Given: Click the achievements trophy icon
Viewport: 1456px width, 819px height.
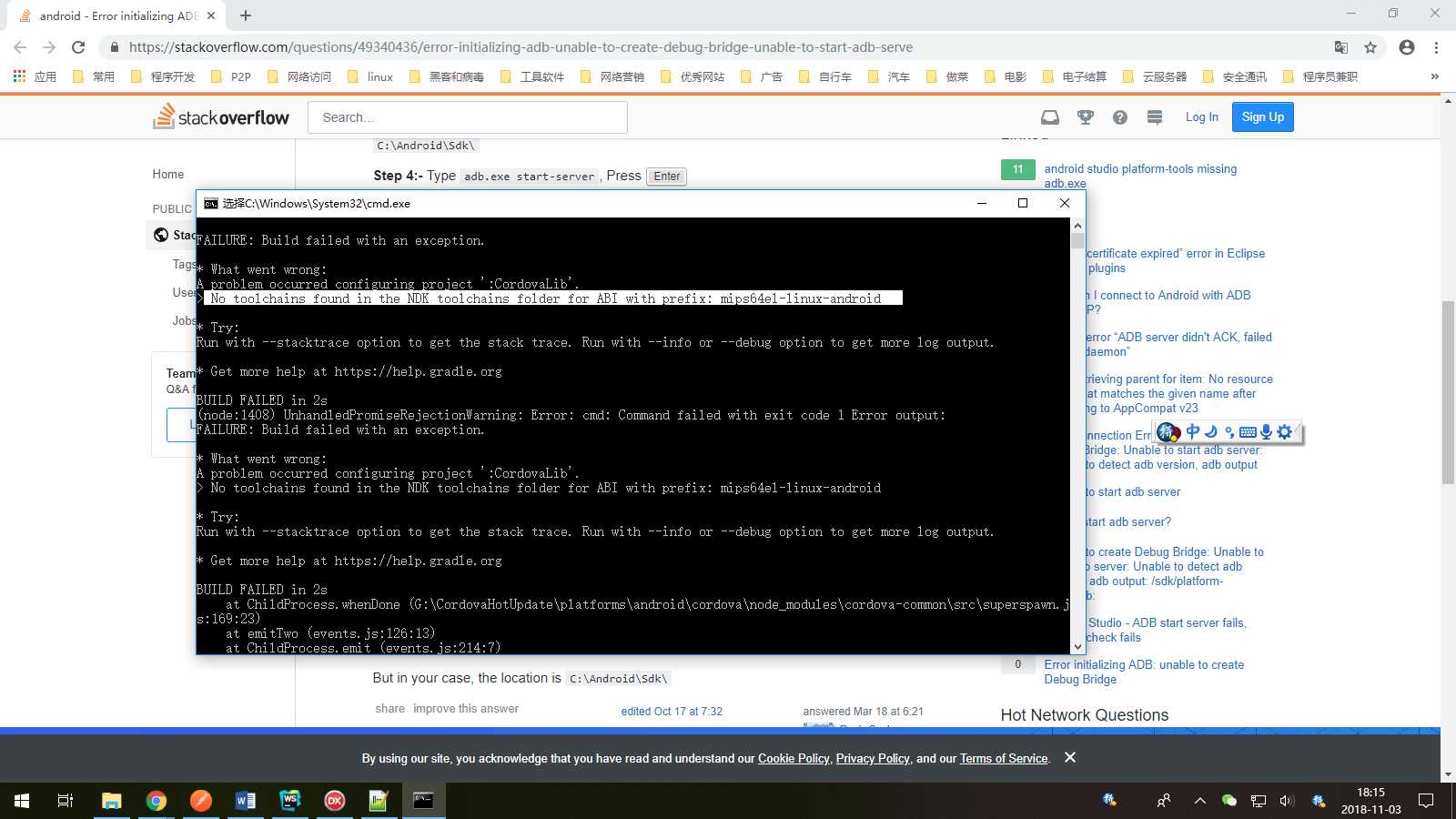Looking at the screenshot, I should pos(1085,117).
